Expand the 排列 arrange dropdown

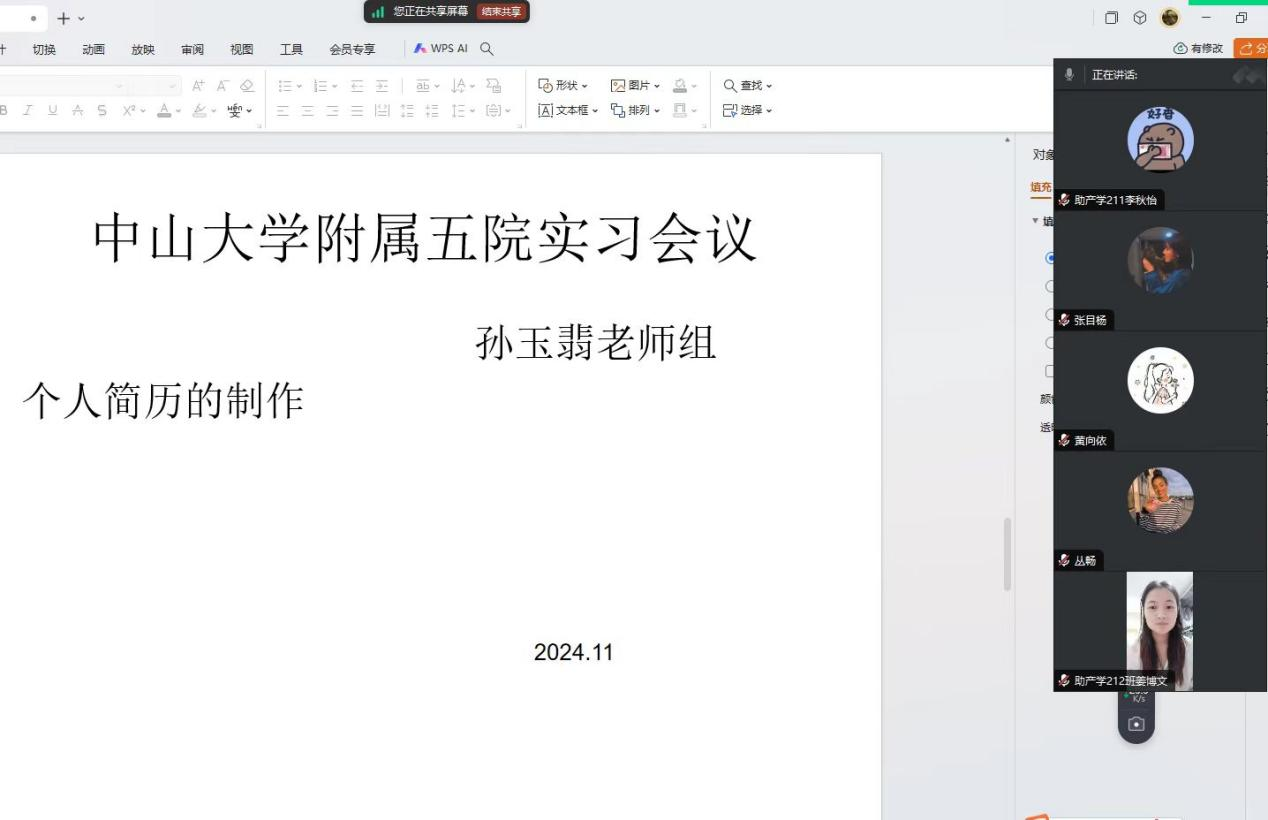click(x=635, y=111)
